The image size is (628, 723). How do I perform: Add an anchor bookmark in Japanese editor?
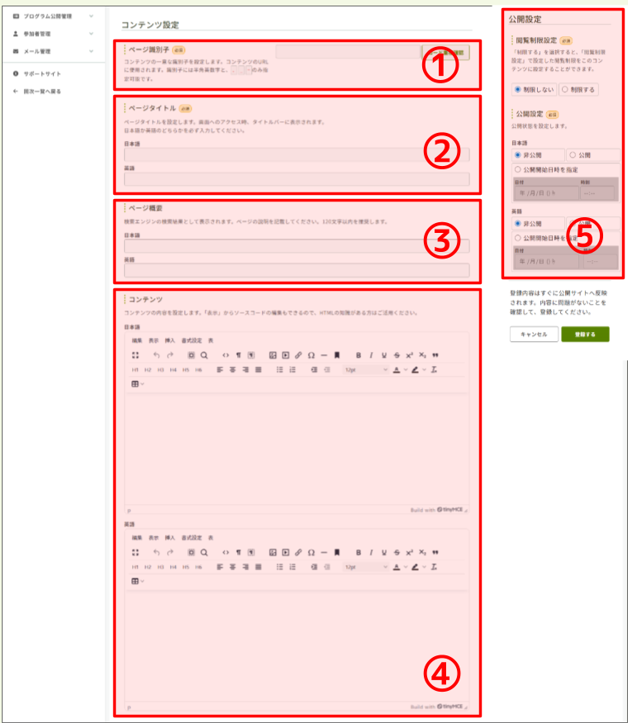[337, 355]
